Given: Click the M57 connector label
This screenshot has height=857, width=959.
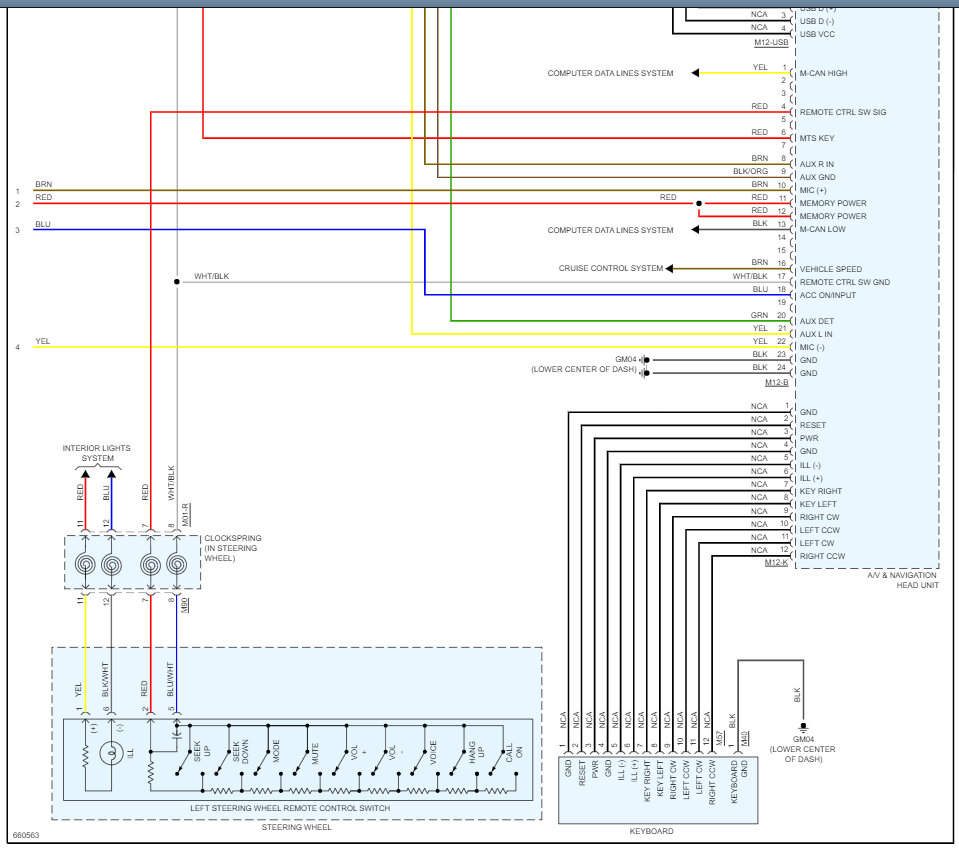Looking at the screenshot, I should [720, 738].
